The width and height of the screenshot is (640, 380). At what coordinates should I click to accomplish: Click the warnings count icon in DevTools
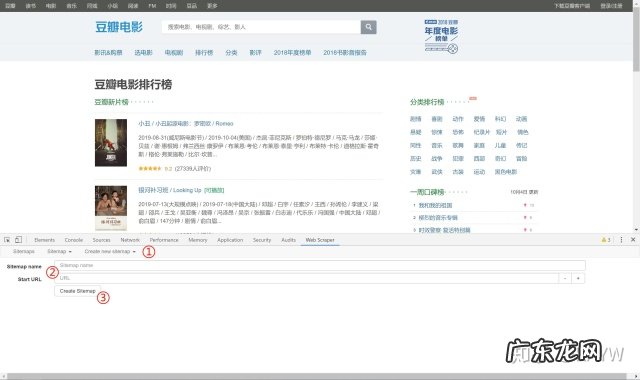click(606, 240)
